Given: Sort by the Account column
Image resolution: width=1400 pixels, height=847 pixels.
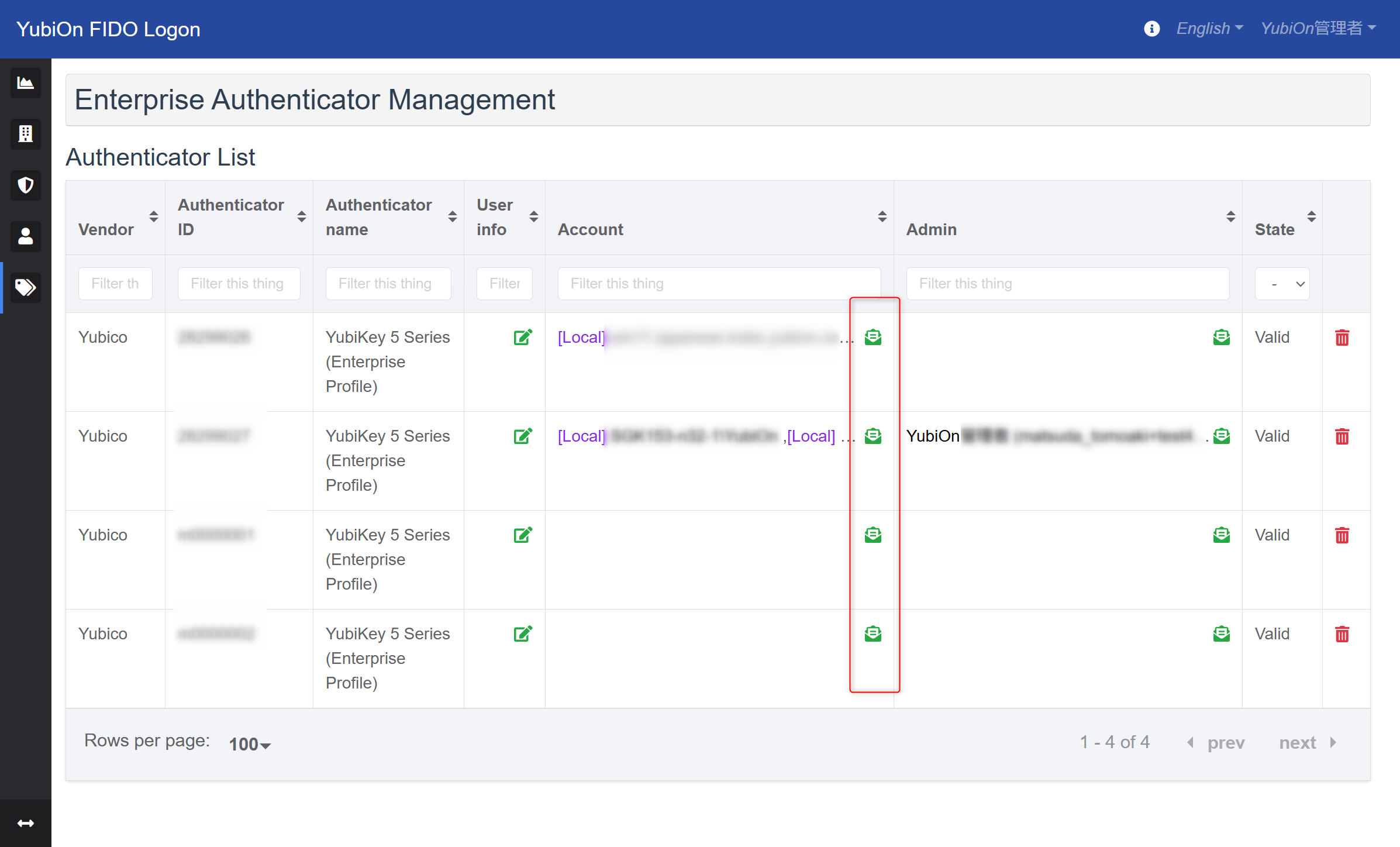Looking at the screenshot, I should click(x=882, y=216).
